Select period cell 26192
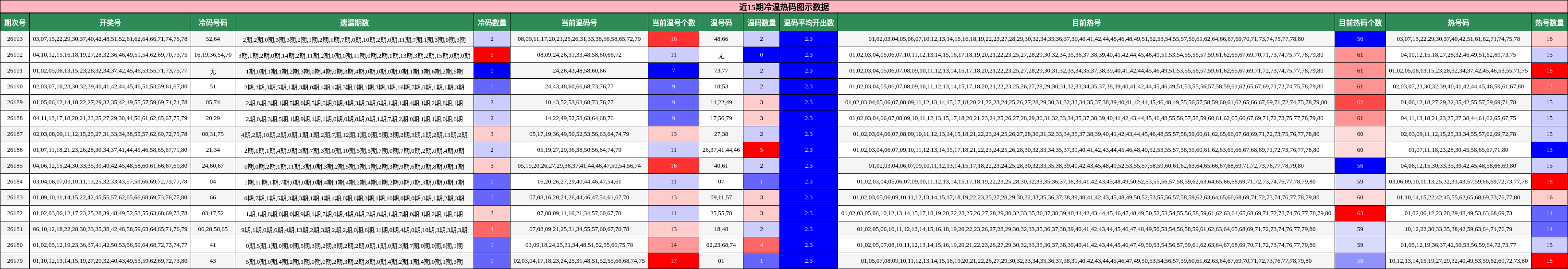The height and width of the screenshot is (269, 1568). [14, 55]
